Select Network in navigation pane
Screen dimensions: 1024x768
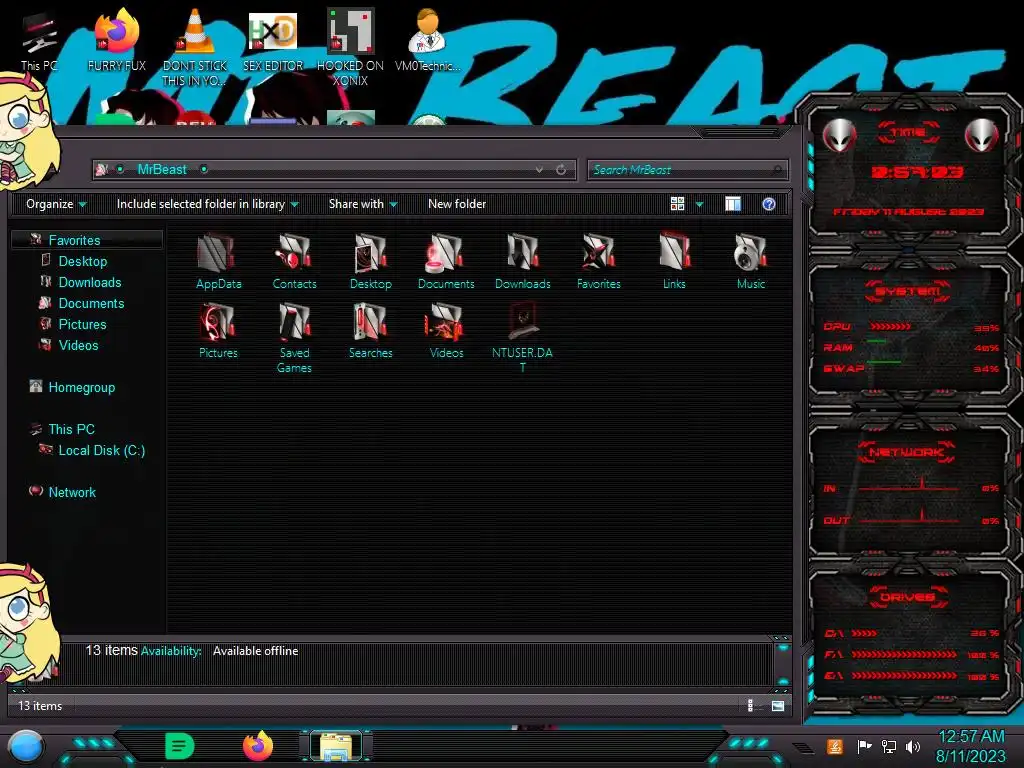72,492
